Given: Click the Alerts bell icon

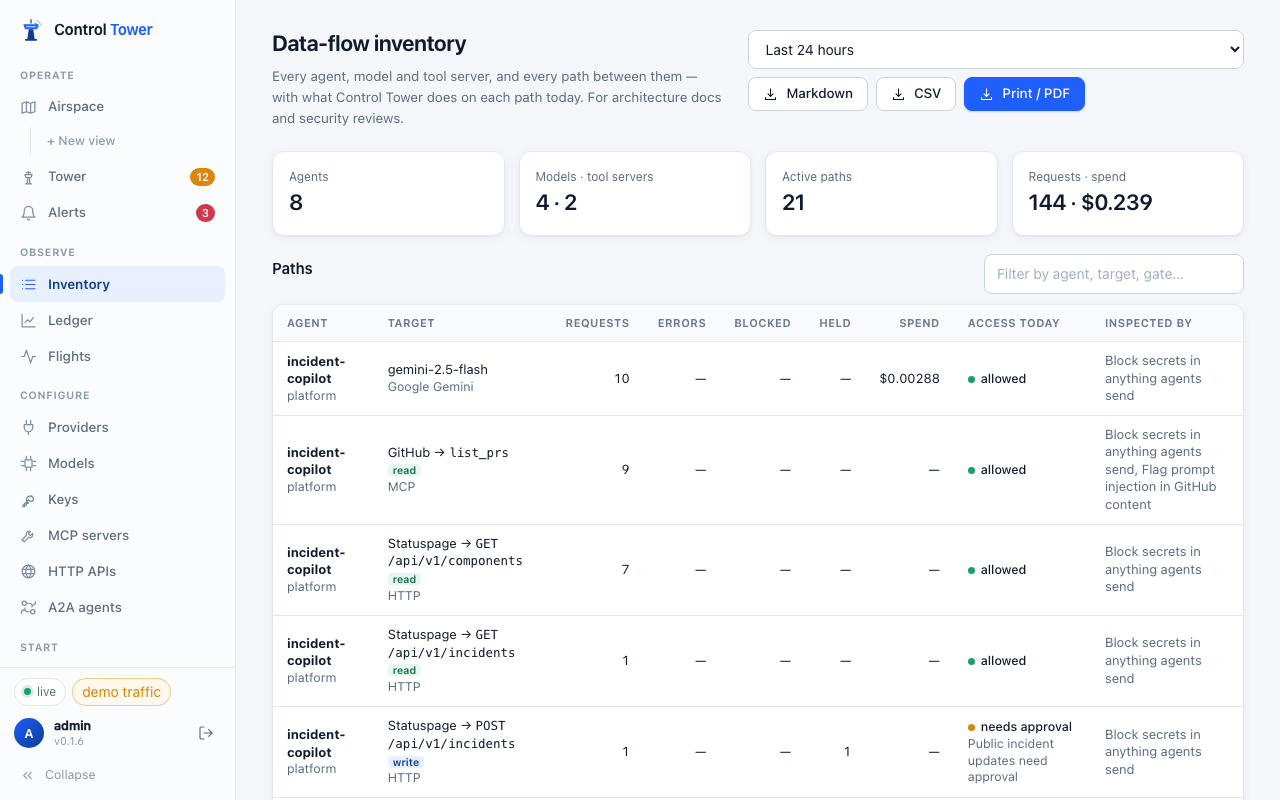Looking at the screenshot, I should coord(28,213).
